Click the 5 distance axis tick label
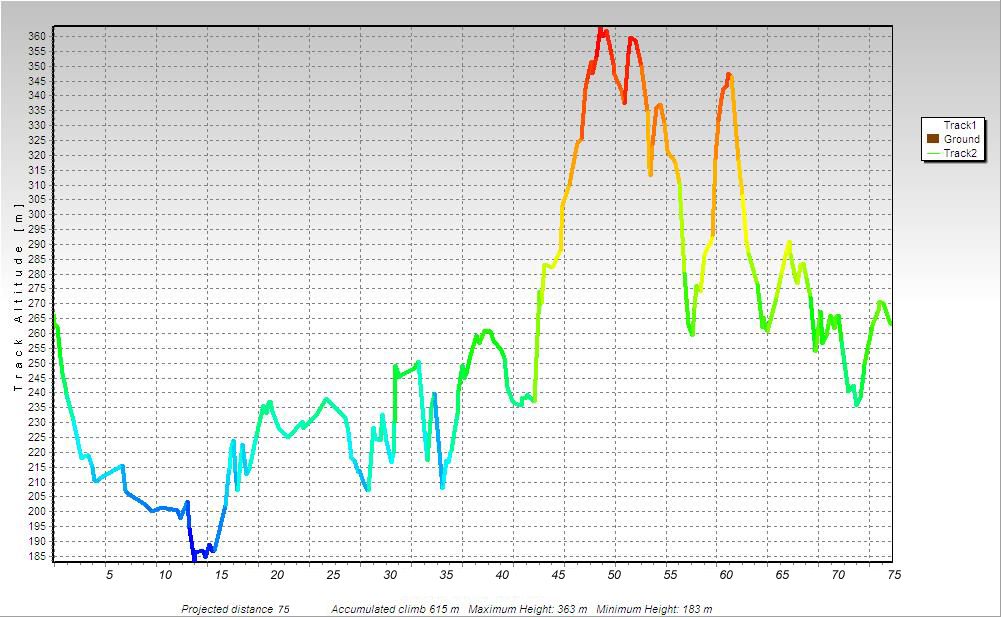 [x=109, y=575]
